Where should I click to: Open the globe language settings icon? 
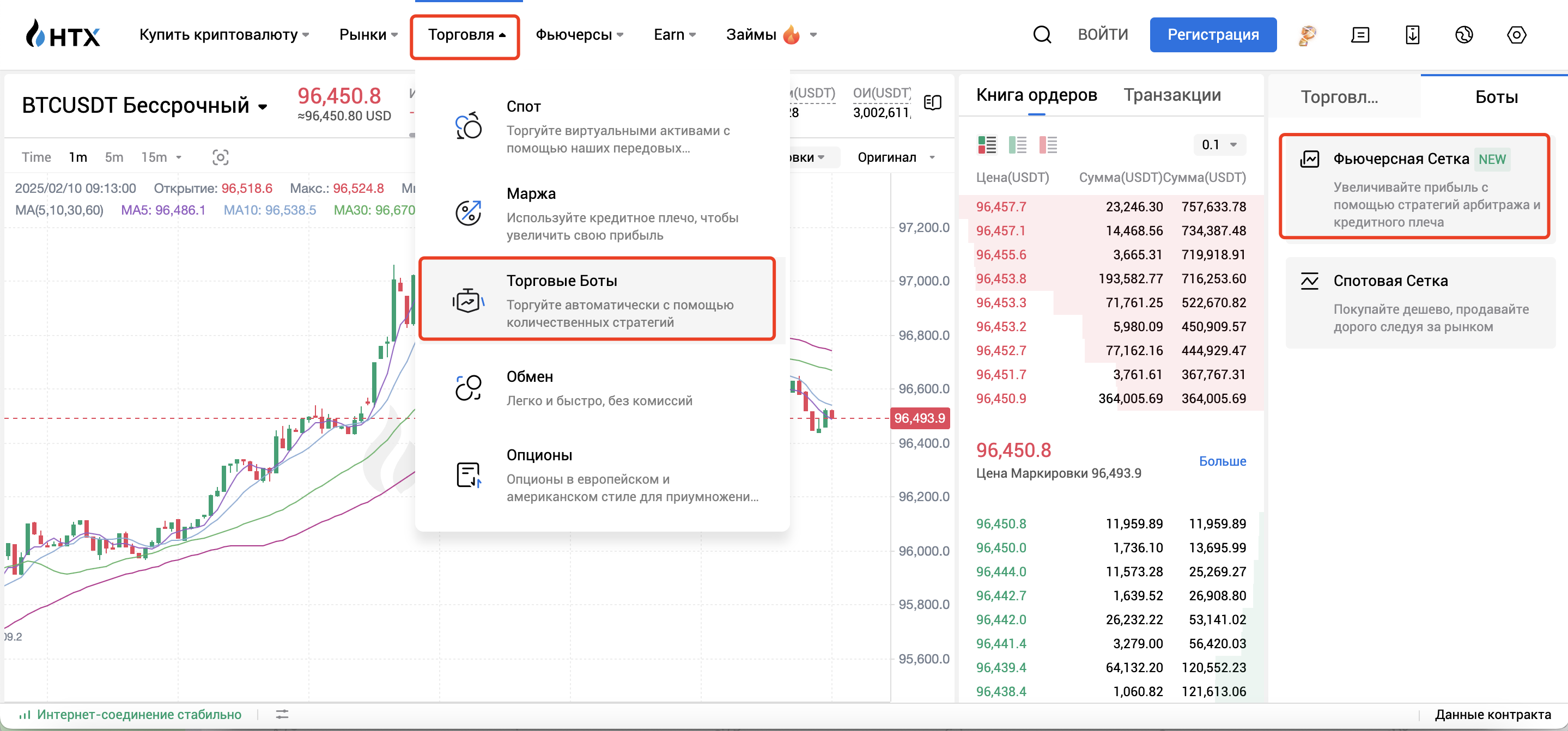[1464, 35]
